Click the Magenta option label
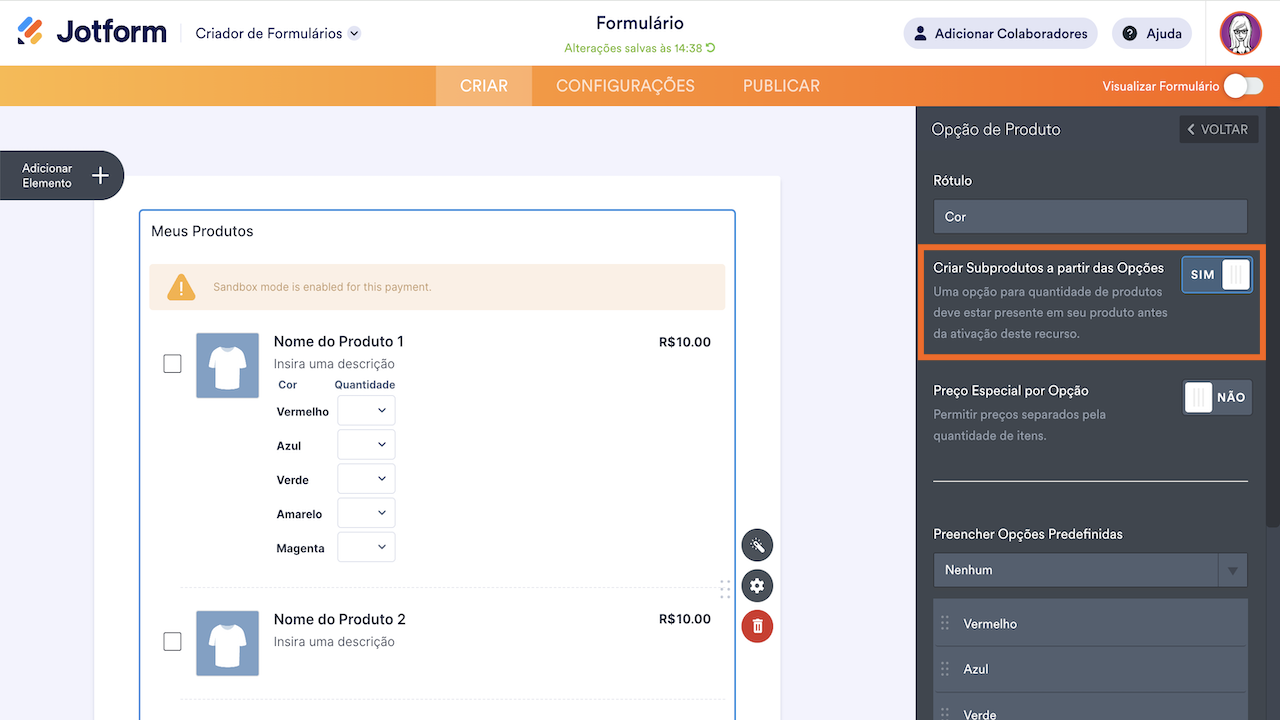 (x=300, y=548)
